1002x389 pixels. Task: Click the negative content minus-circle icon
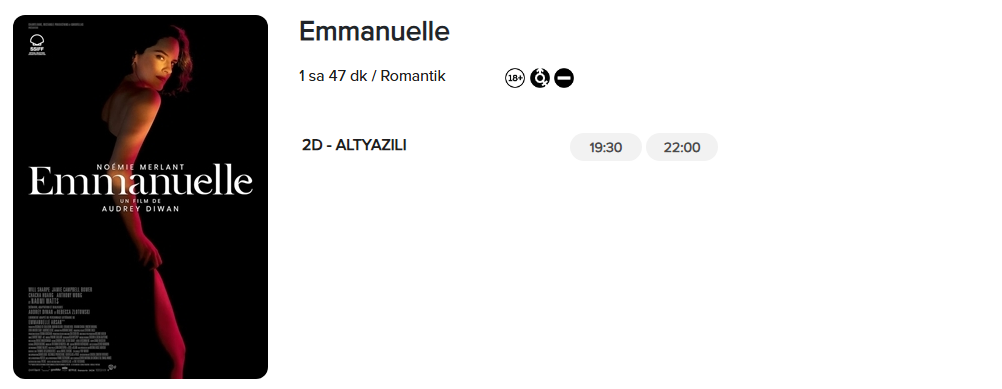tap(564, 78)
